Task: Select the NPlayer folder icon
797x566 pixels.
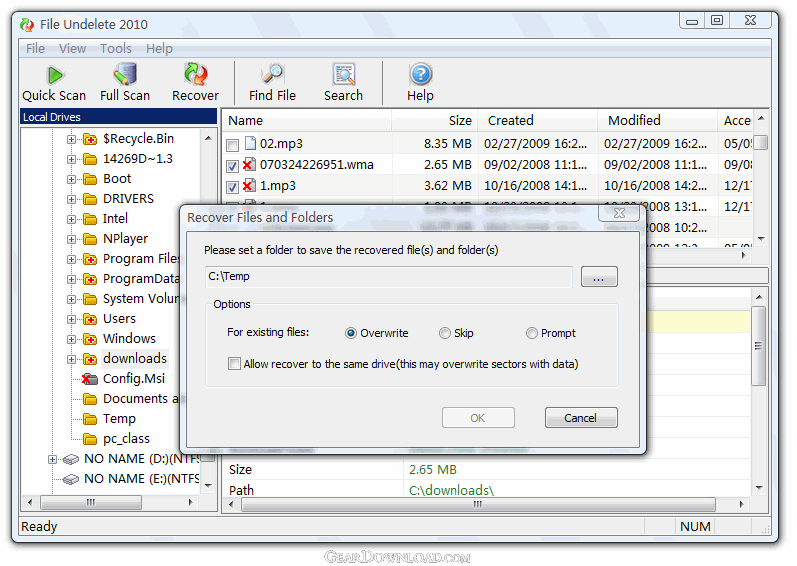Action: [90, 239]
